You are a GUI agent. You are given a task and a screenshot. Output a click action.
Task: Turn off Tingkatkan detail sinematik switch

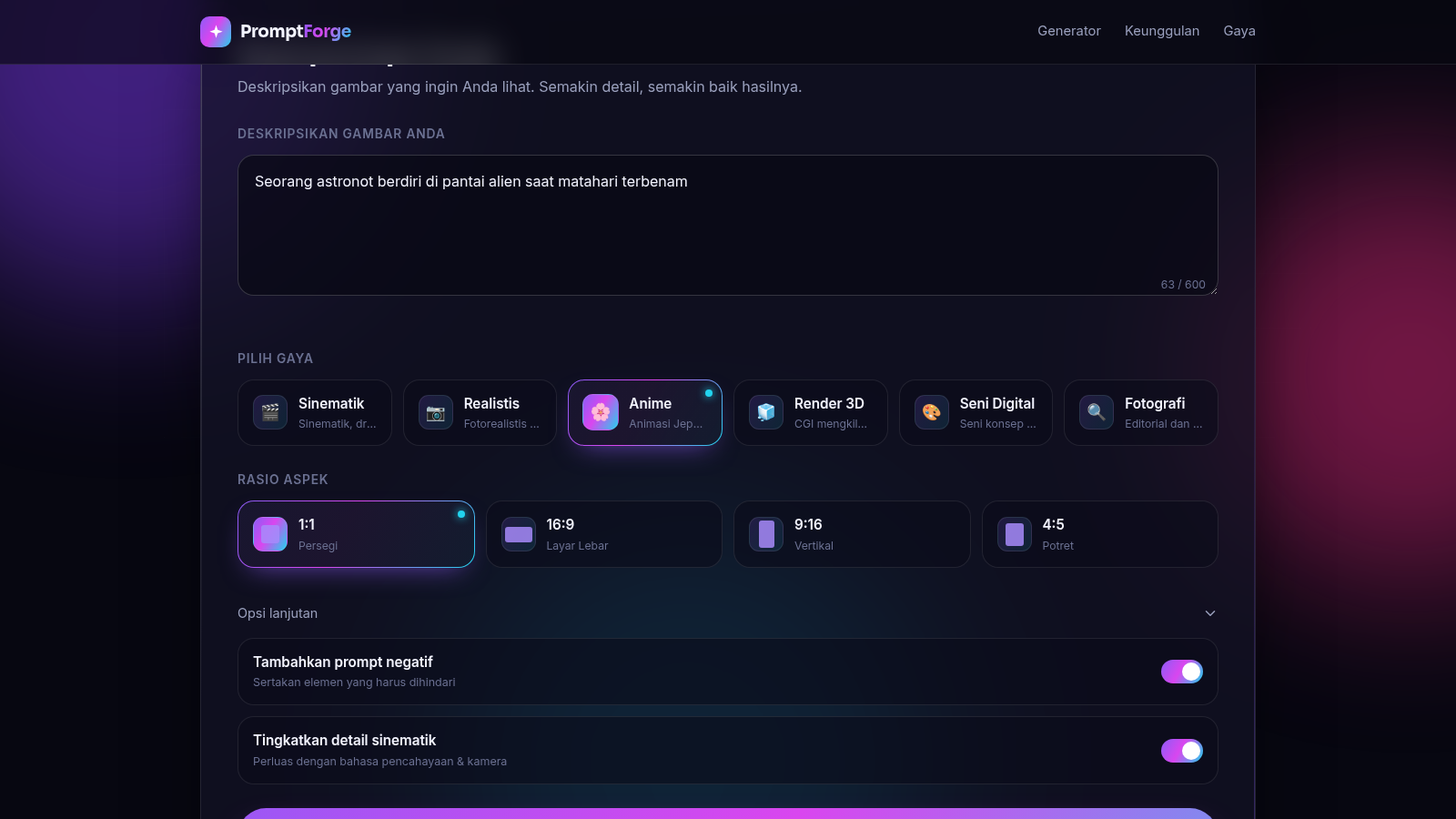pos(1182,751)
